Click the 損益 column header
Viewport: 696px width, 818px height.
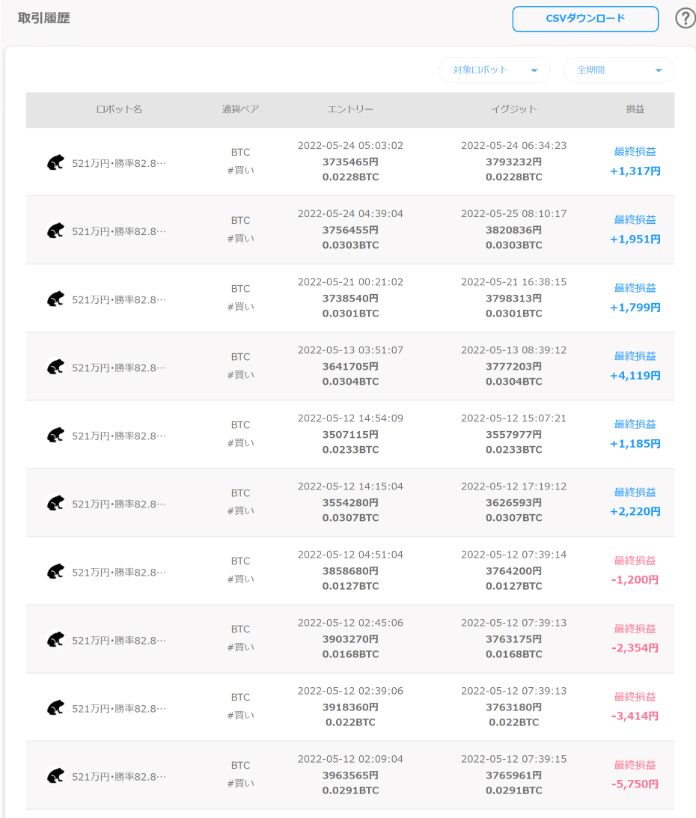pos(635,109)
